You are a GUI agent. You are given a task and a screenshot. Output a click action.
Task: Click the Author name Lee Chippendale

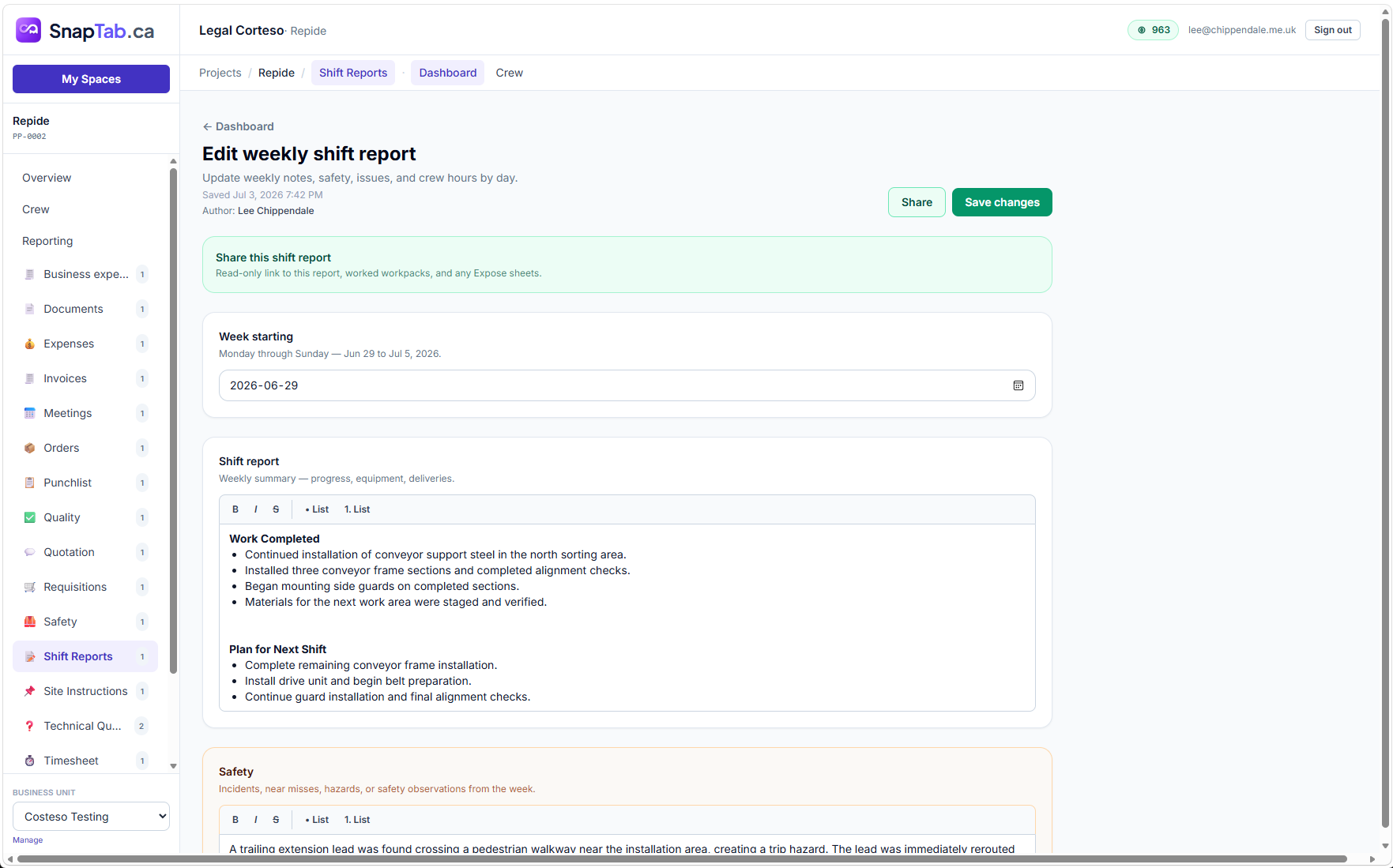pos(276,211)
